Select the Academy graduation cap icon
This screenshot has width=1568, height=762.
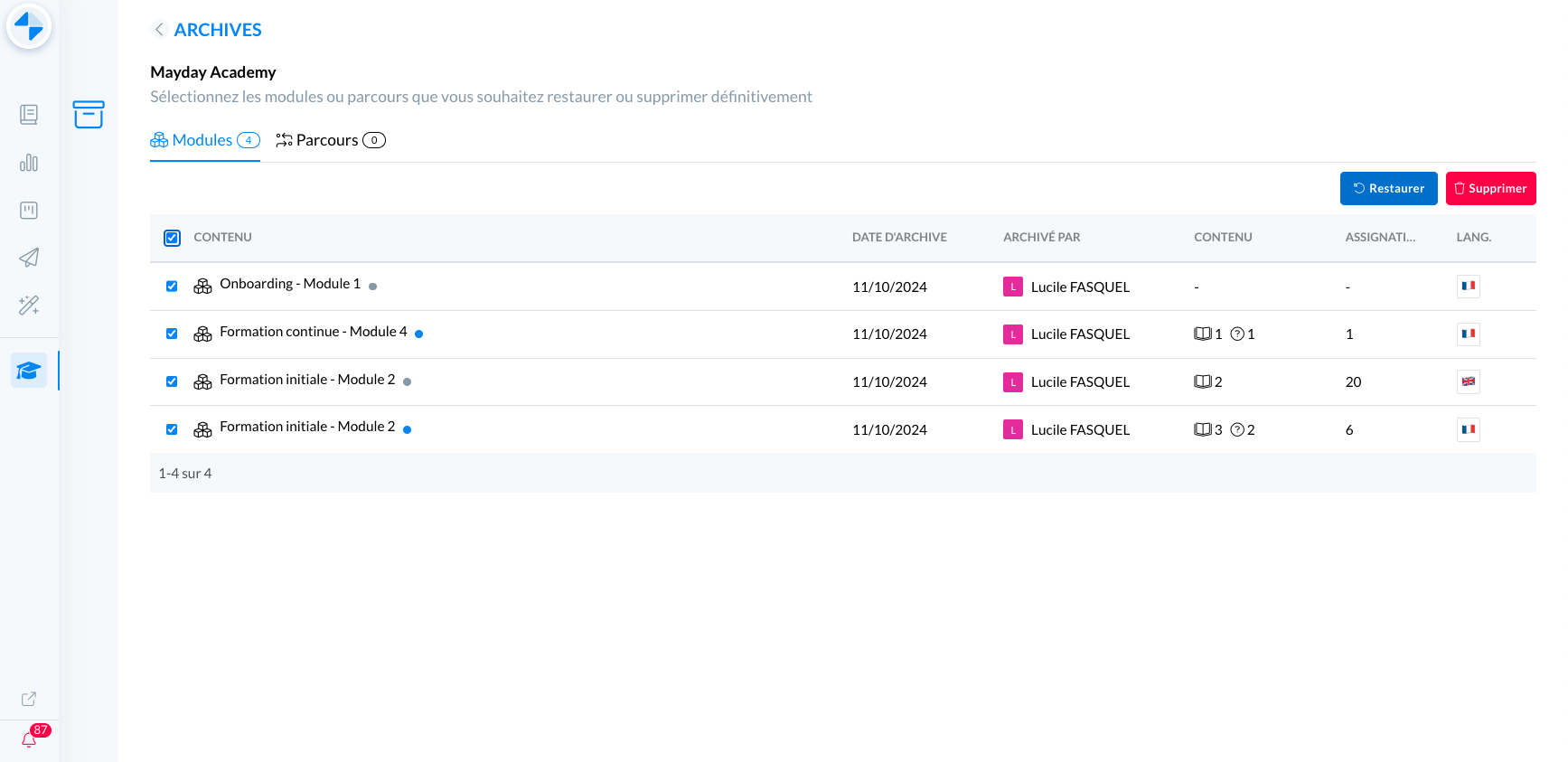(29, 371)
